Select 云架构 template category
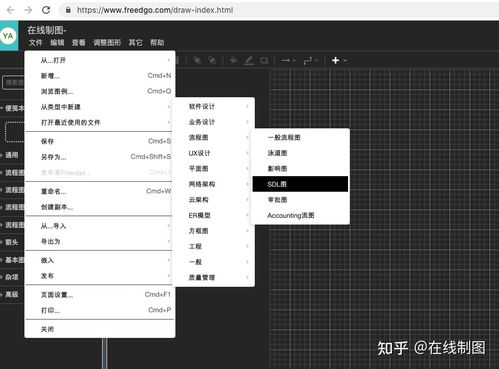 [x=214, y=200]
